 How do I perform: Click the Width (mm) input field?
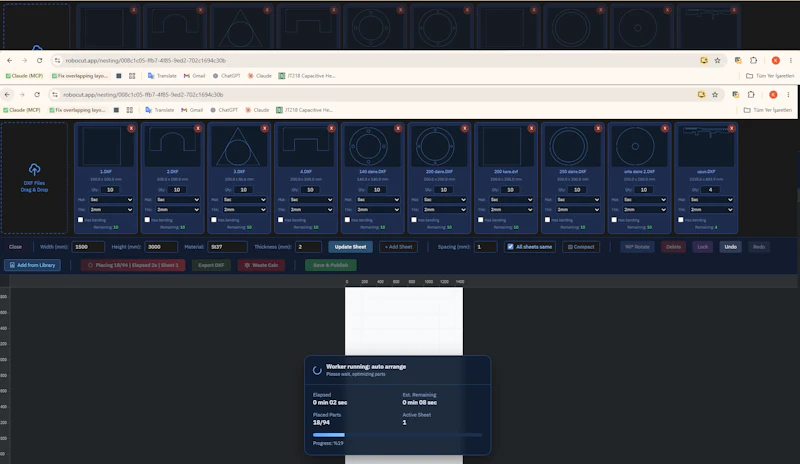(x=88, y=247)
